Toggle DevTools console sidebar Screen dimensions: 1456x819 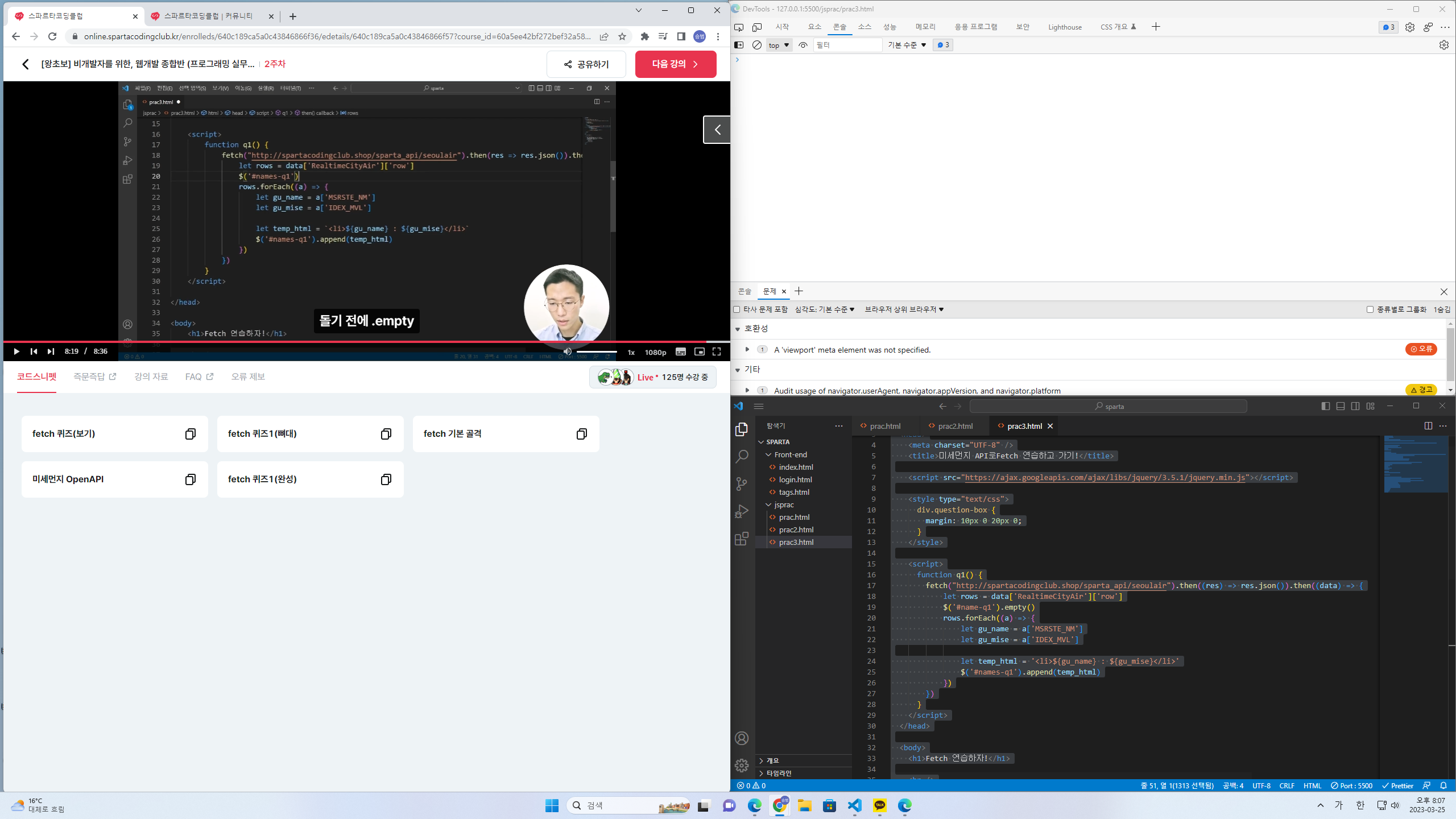[739, 45]
